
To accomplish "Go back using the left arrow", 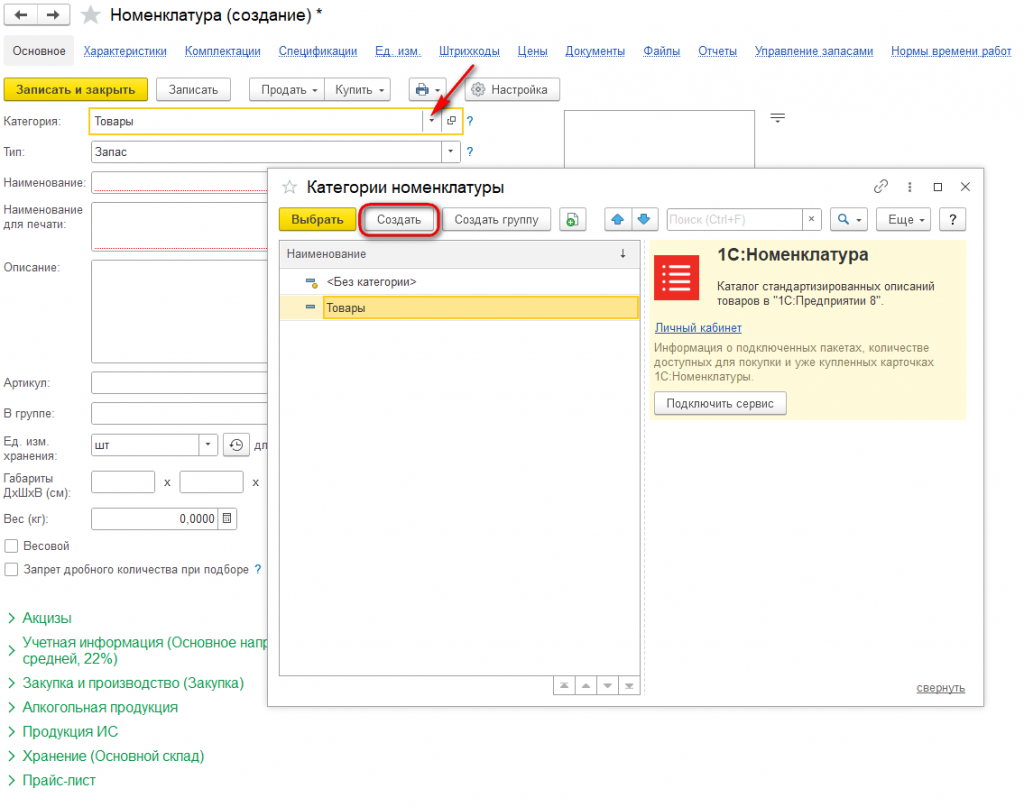I will tap(21, 14).
